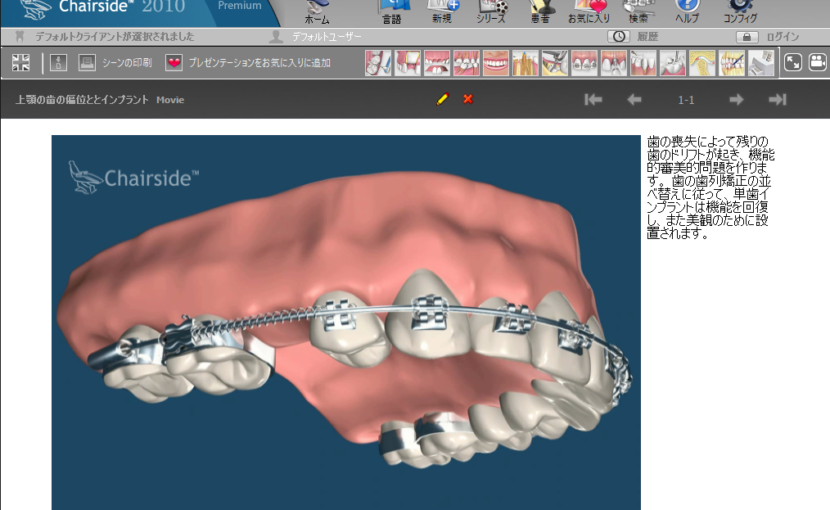Go to previous slide arrow
The image size is (830, 510).
tap(634, 99)
